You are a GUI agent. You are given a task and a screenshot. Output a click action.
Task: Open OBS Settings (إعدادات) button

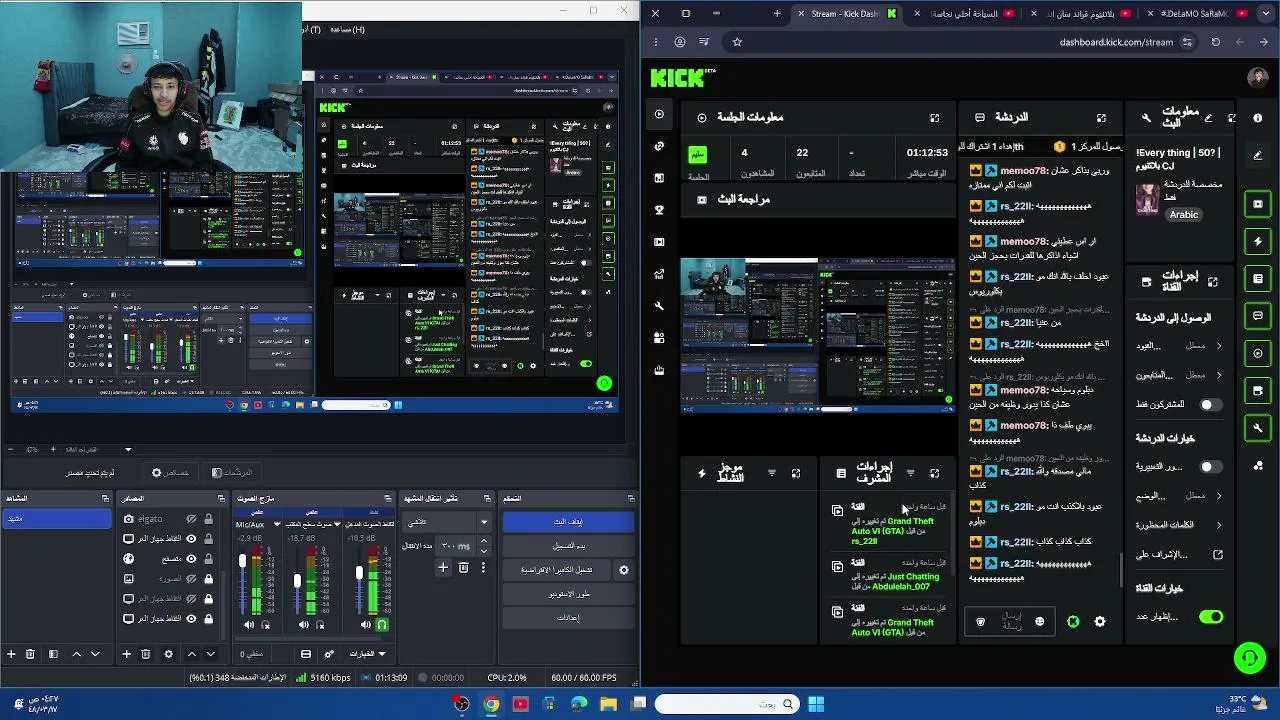568,618
